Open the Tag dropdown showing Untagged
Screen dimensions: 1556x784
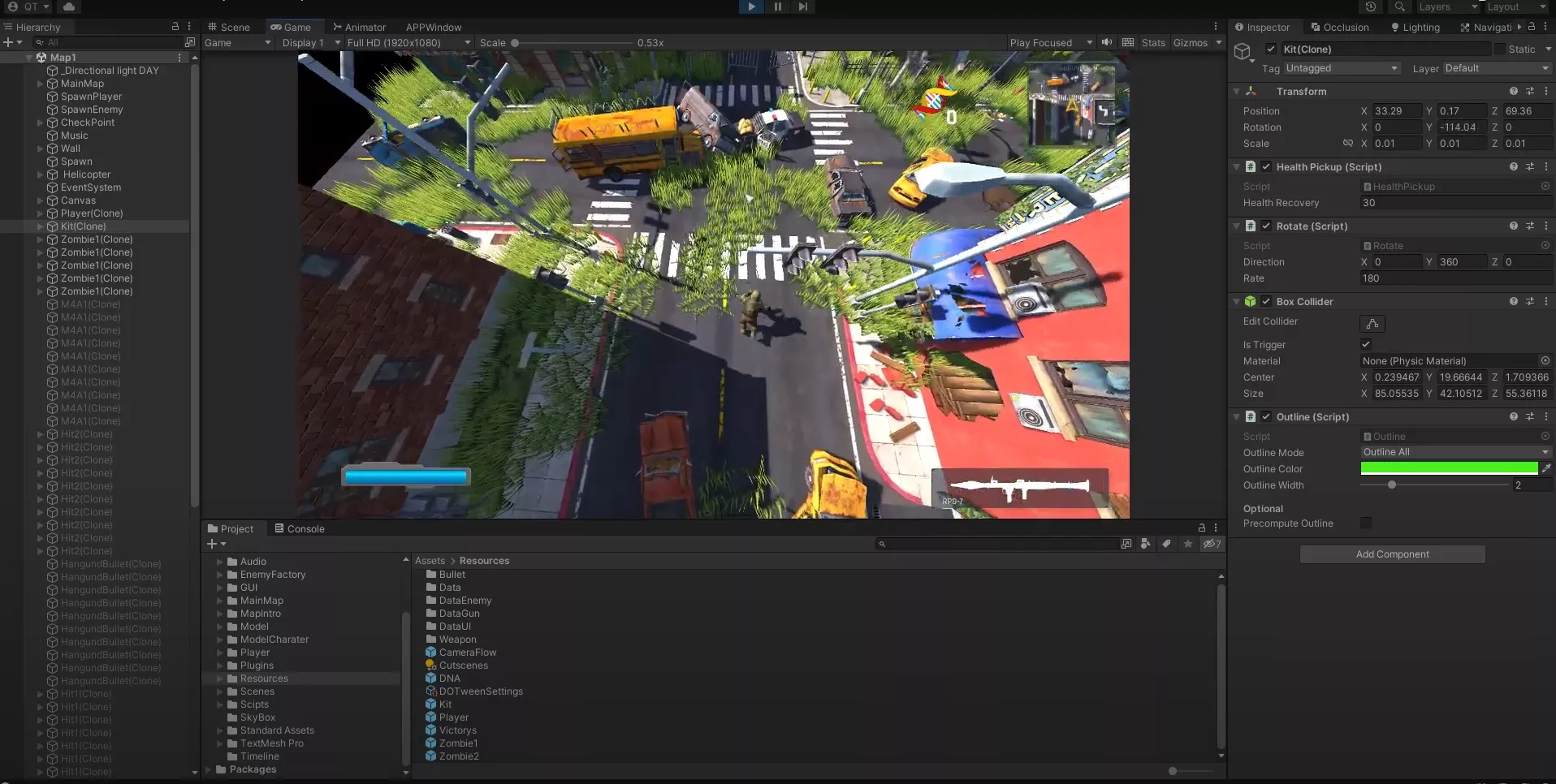point(1342,68)
